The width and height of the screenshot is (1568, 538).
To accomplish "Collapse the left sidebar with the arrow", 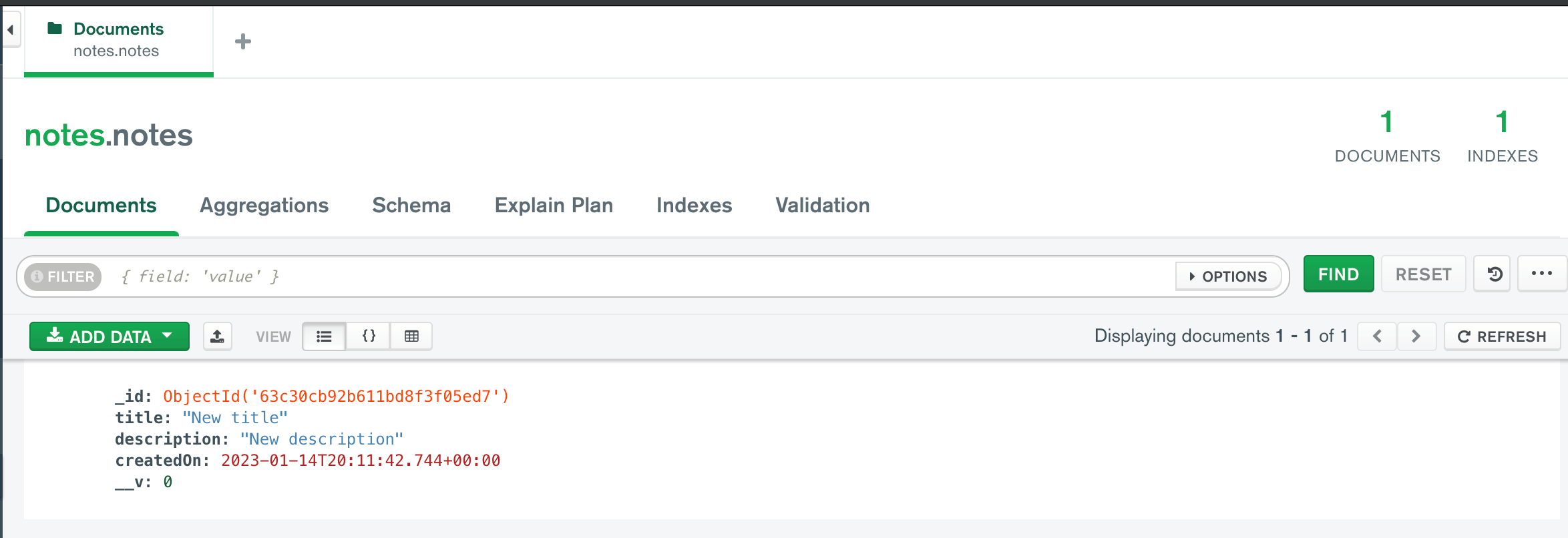I will pos(9,29).
